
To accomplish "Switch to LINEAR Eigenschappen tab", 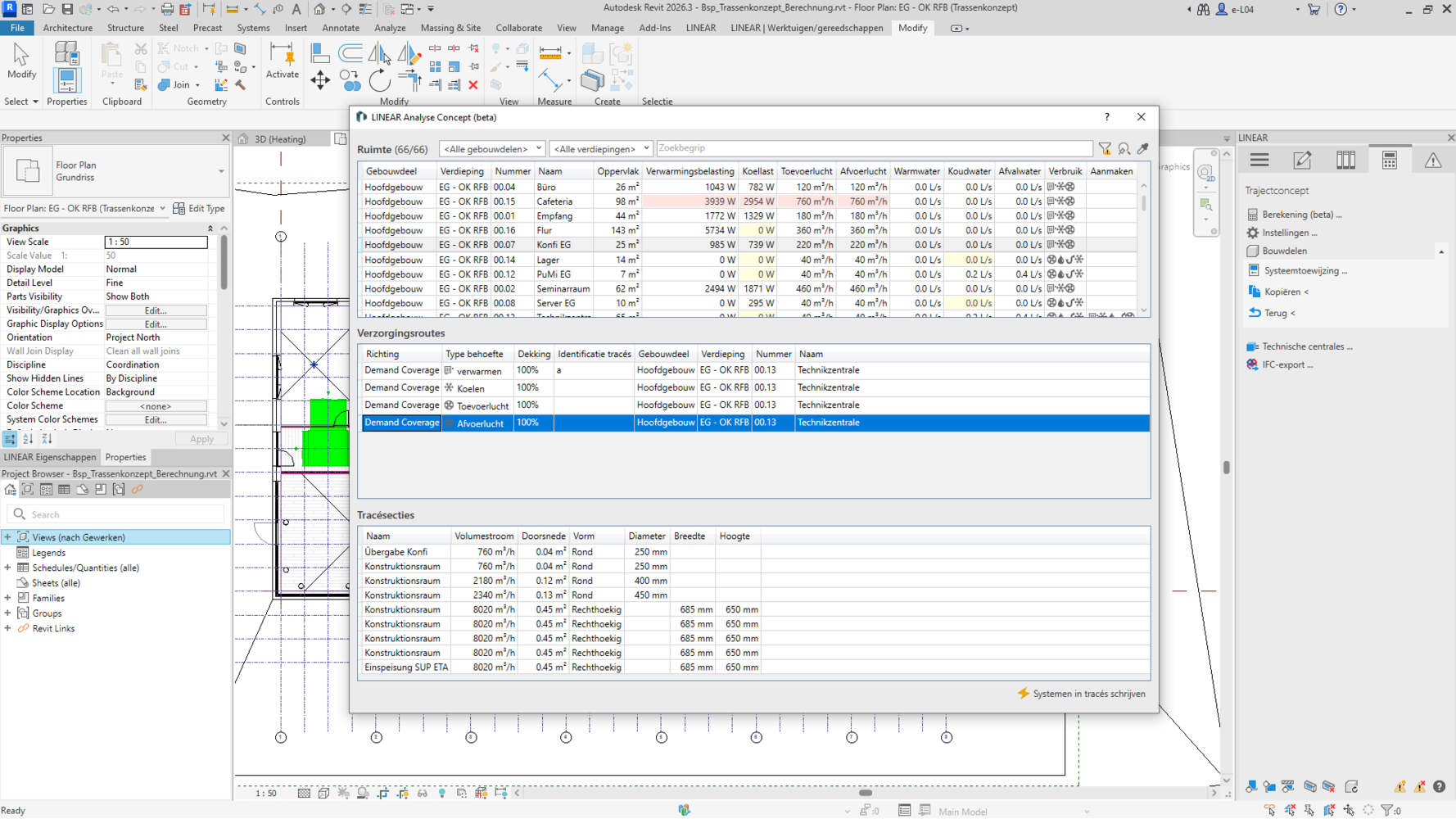I will coord(50,458).
